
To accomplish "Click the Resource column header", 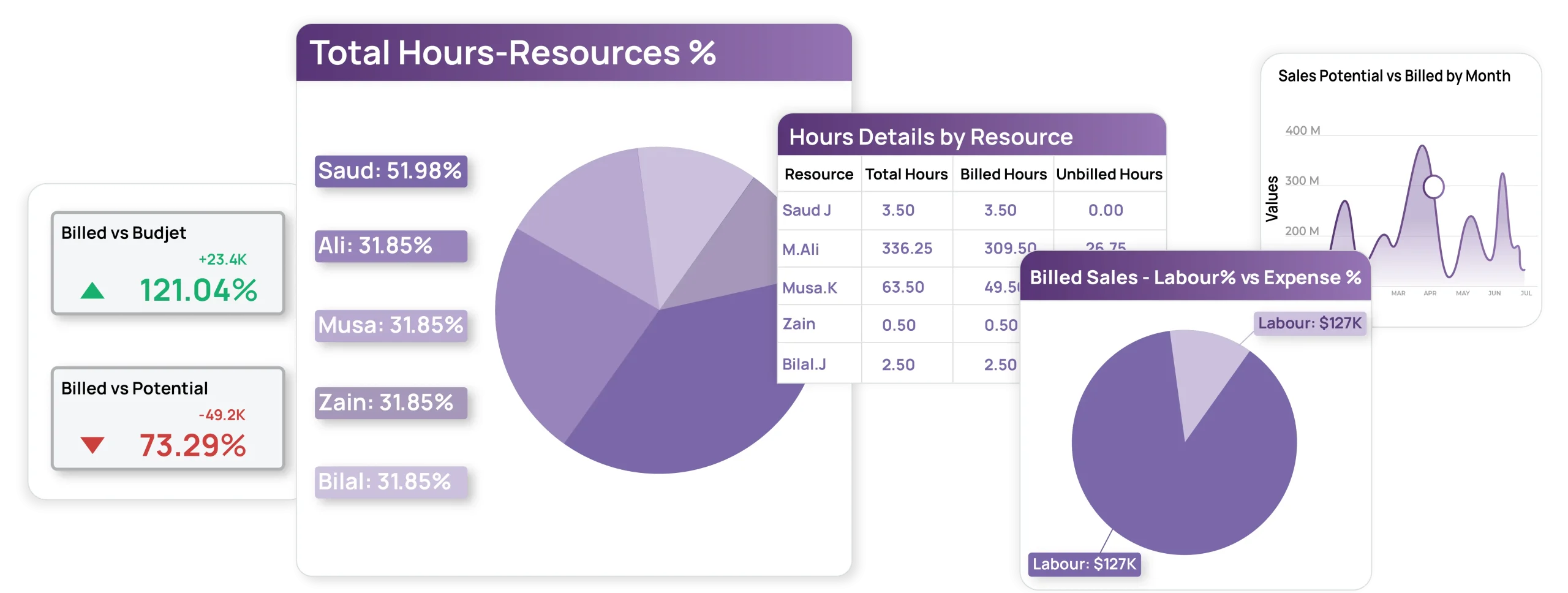I will point(818,175).
